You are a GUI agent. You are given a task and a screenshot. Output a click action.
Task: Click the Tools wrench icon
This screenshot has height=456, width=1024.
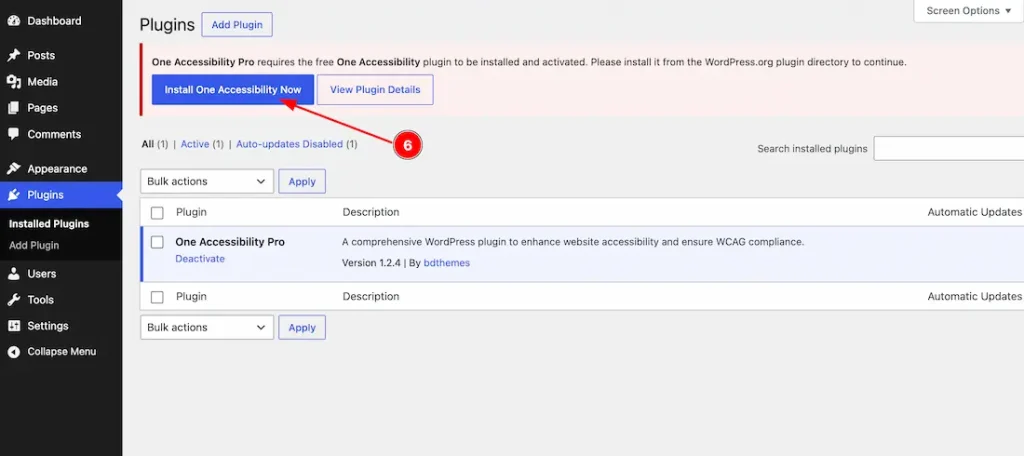(x=14, y=300)
